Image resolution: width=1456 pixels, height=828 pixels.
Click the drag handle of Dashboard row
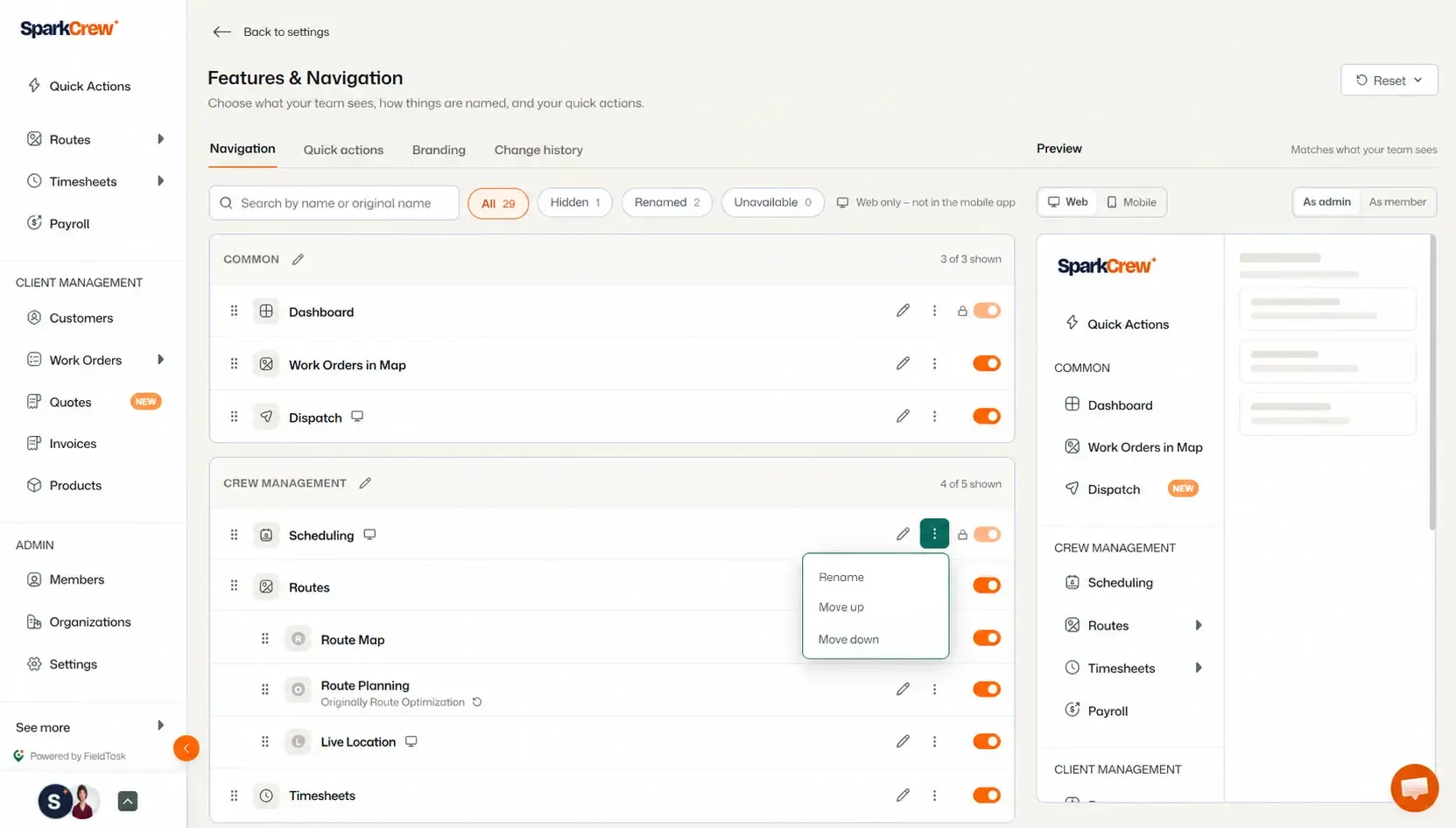click(x=234, y=311)
